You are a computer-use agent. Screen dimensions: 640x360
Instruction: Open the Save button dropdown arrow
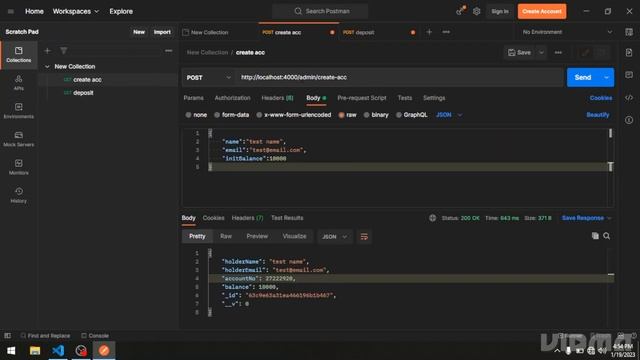pos(541,53)
